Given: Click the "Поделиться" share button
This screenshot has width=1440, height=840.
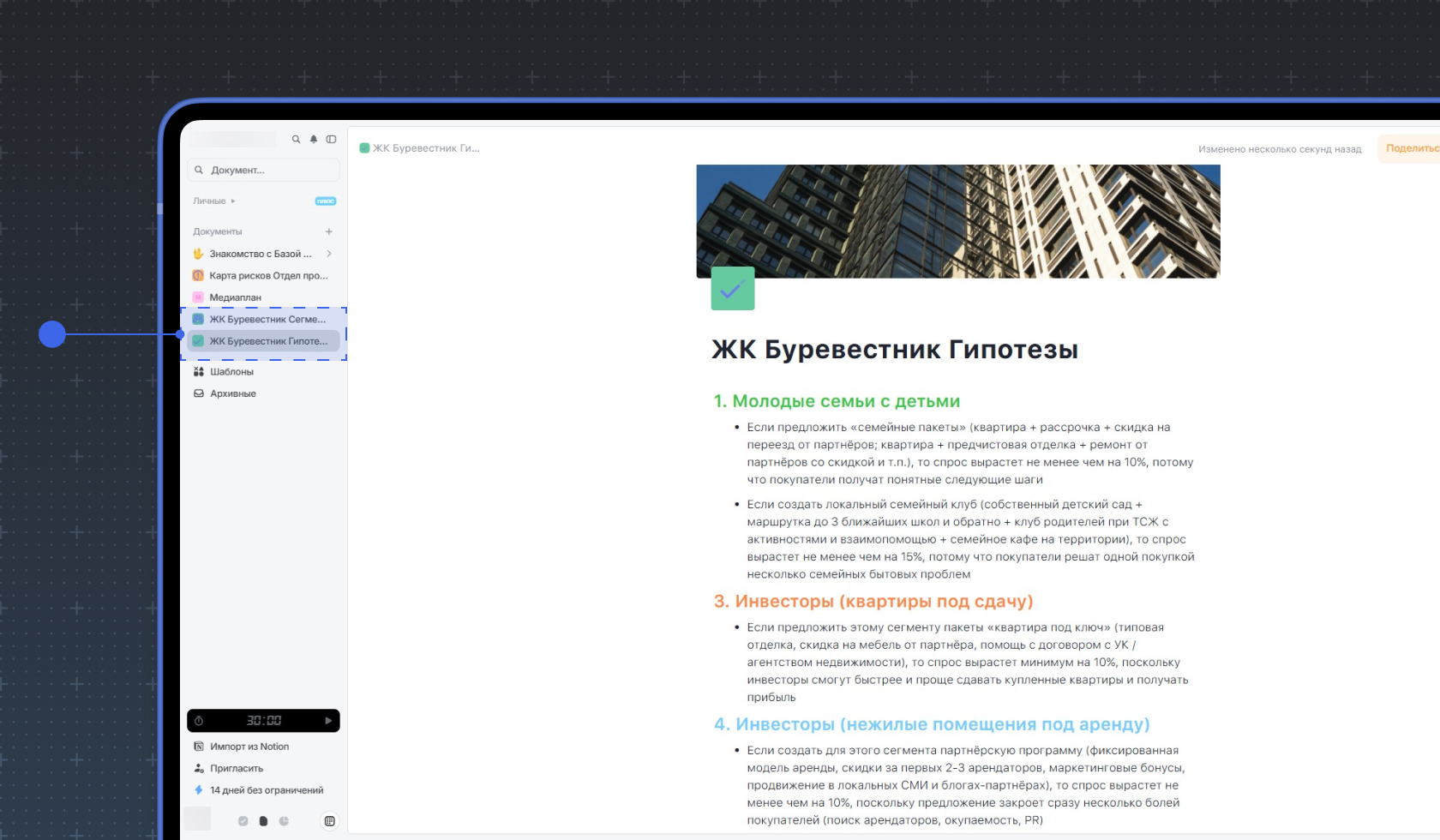Looking at the screenshot, I should pos(1413,148).
